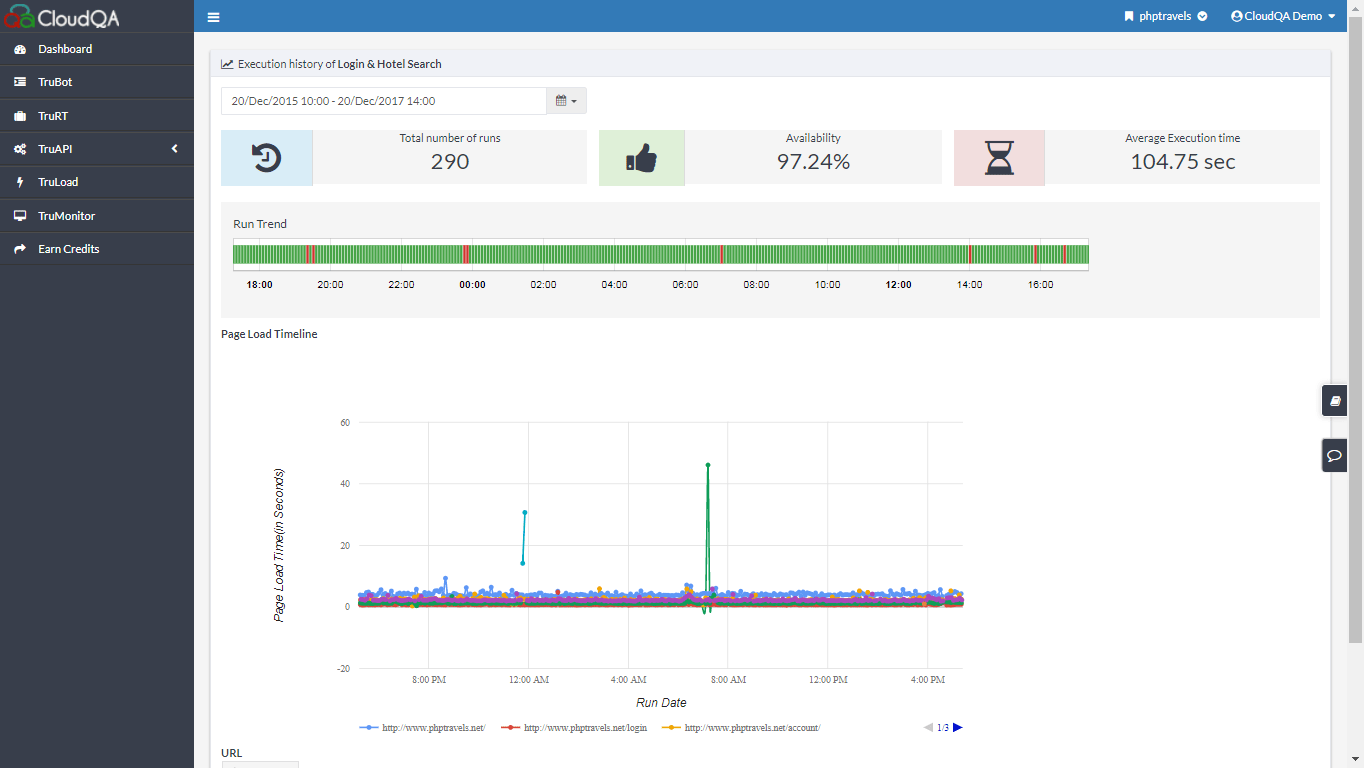Click the date range input field
This screenshot has width=1364, height=768.
click(x=384, y=101)
